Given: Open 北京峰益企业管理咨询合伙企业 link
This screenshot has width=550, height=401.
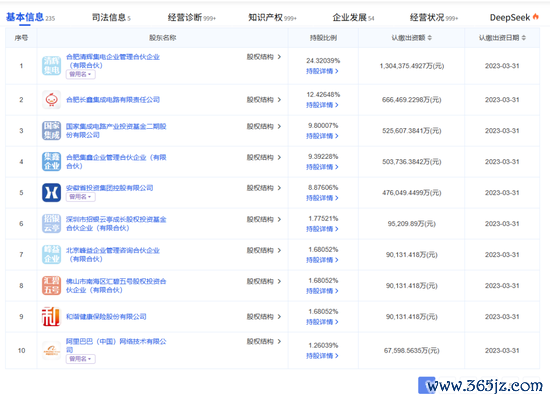Looking at the screenshot, I should pyautogui.click(x=113, y=254).
